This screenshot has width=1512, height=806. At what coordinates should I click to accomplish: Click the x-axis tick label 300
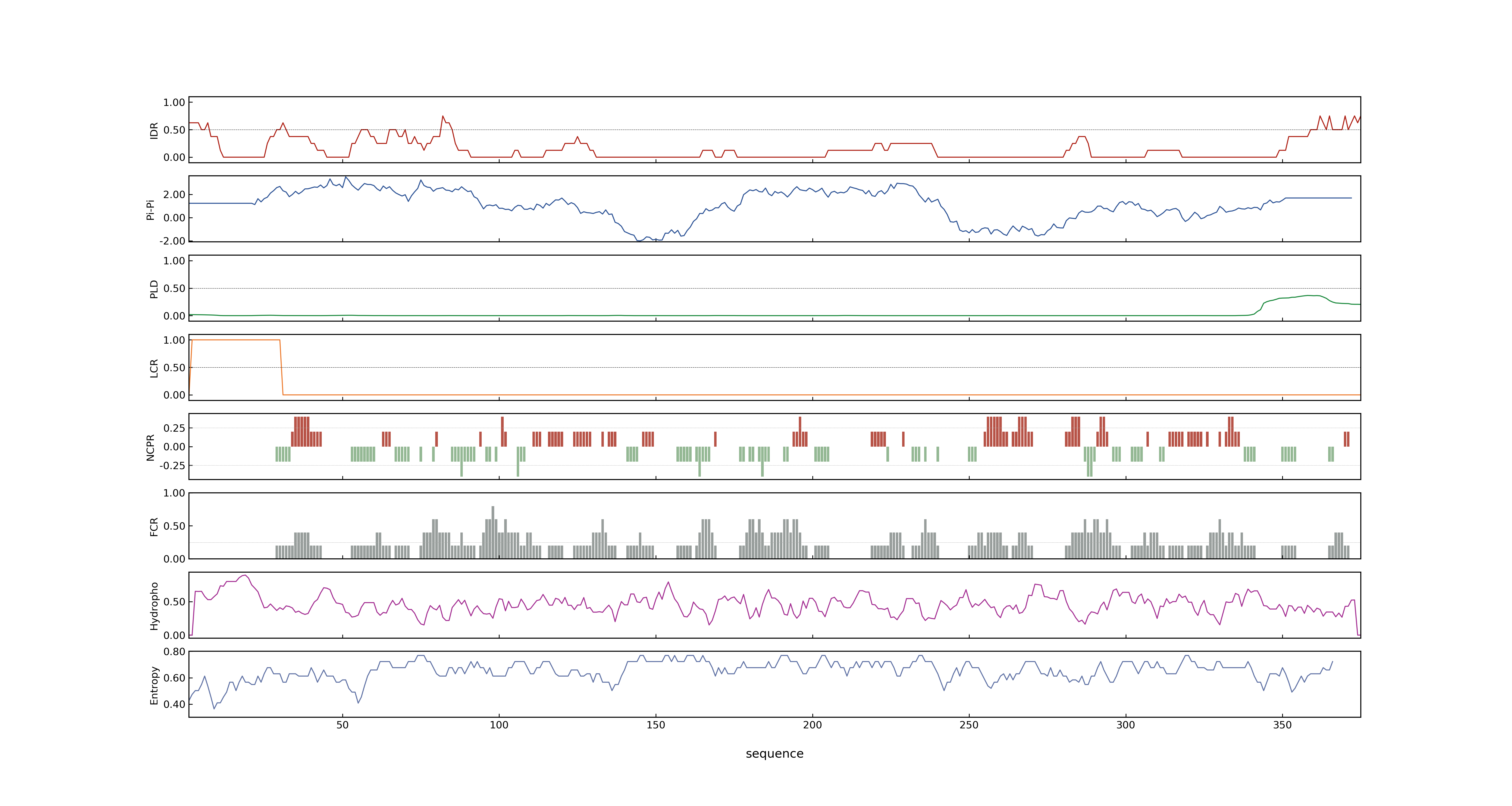coord(1126,725)
